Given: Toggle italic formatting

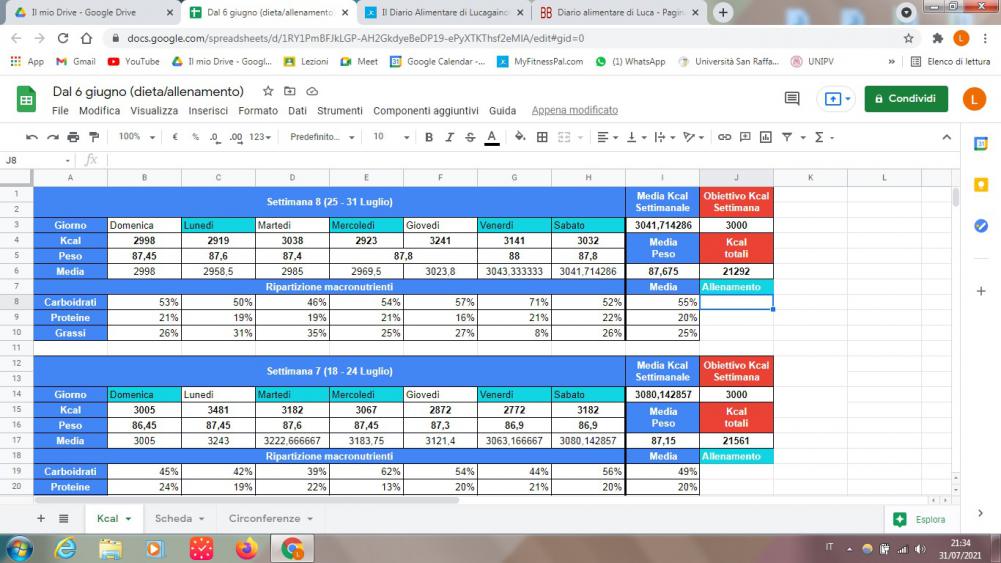Looking at the screenshot, I should [x=449, y=137].
